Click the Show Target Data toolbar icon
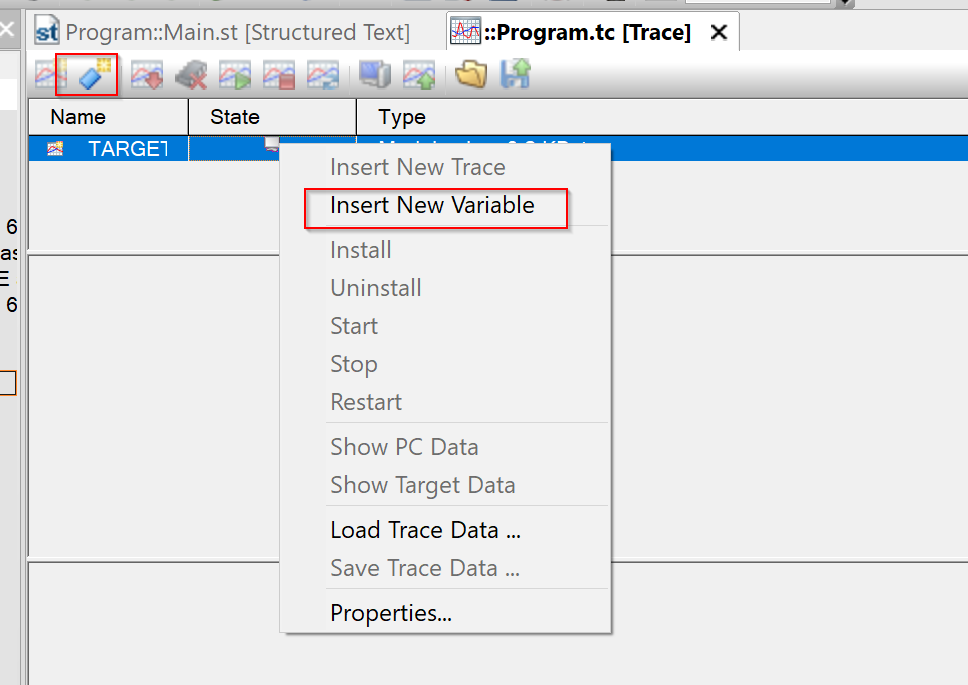The height and width of the screenshot is (685, 968). coord(419,75)
